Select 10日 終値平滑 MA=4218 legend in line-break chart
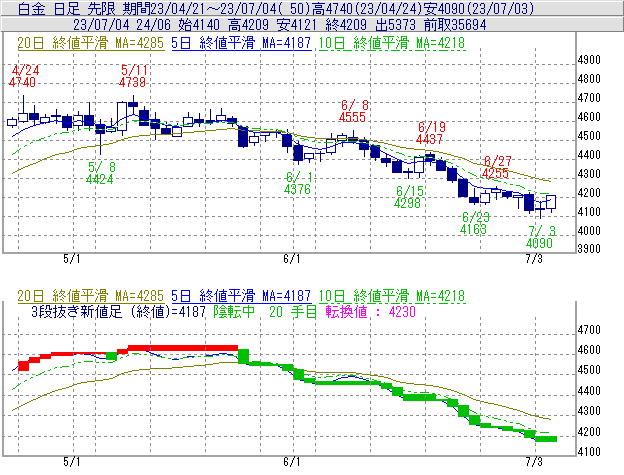The height and width of the screenshot is (475, 624). pyautogui.click(x=392, y=296)
